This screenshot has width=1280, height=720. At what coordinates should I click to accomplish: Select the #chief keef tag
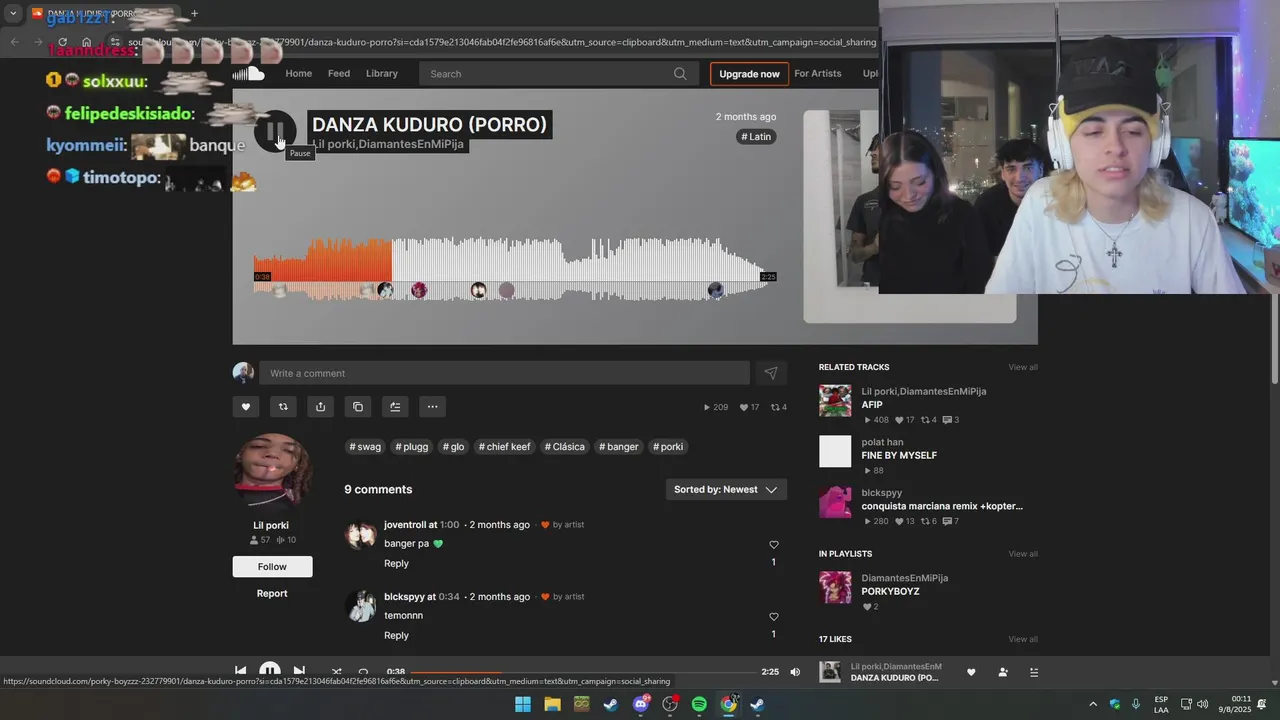[x=504, y=447]
